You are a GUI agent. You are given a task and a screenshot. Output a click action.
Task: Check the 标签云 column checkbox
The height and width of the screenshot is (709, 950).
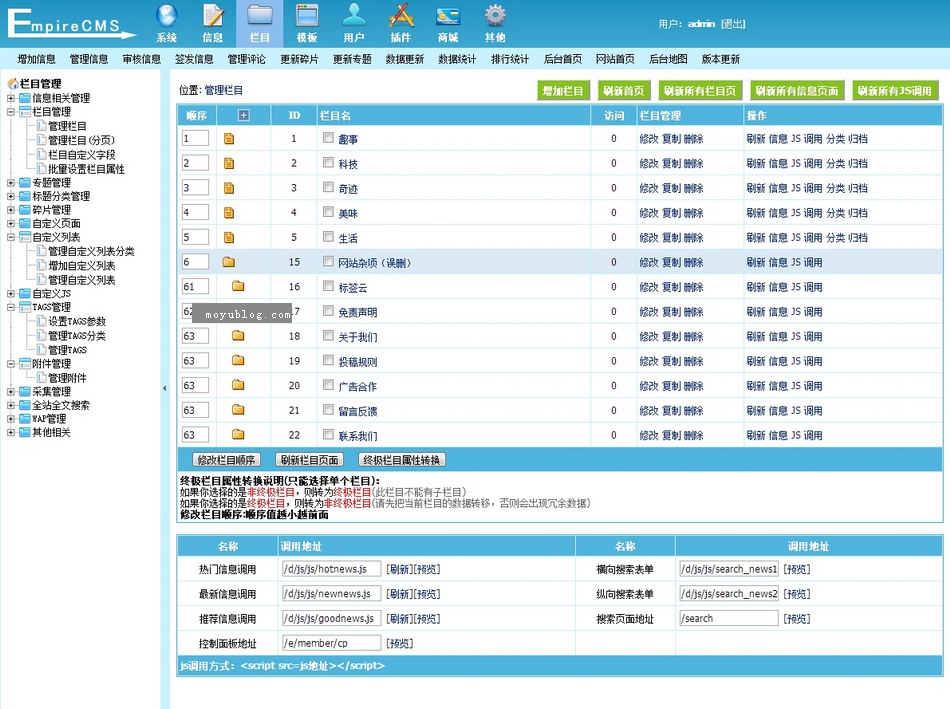pyautogui.click(x=328, y=286)
